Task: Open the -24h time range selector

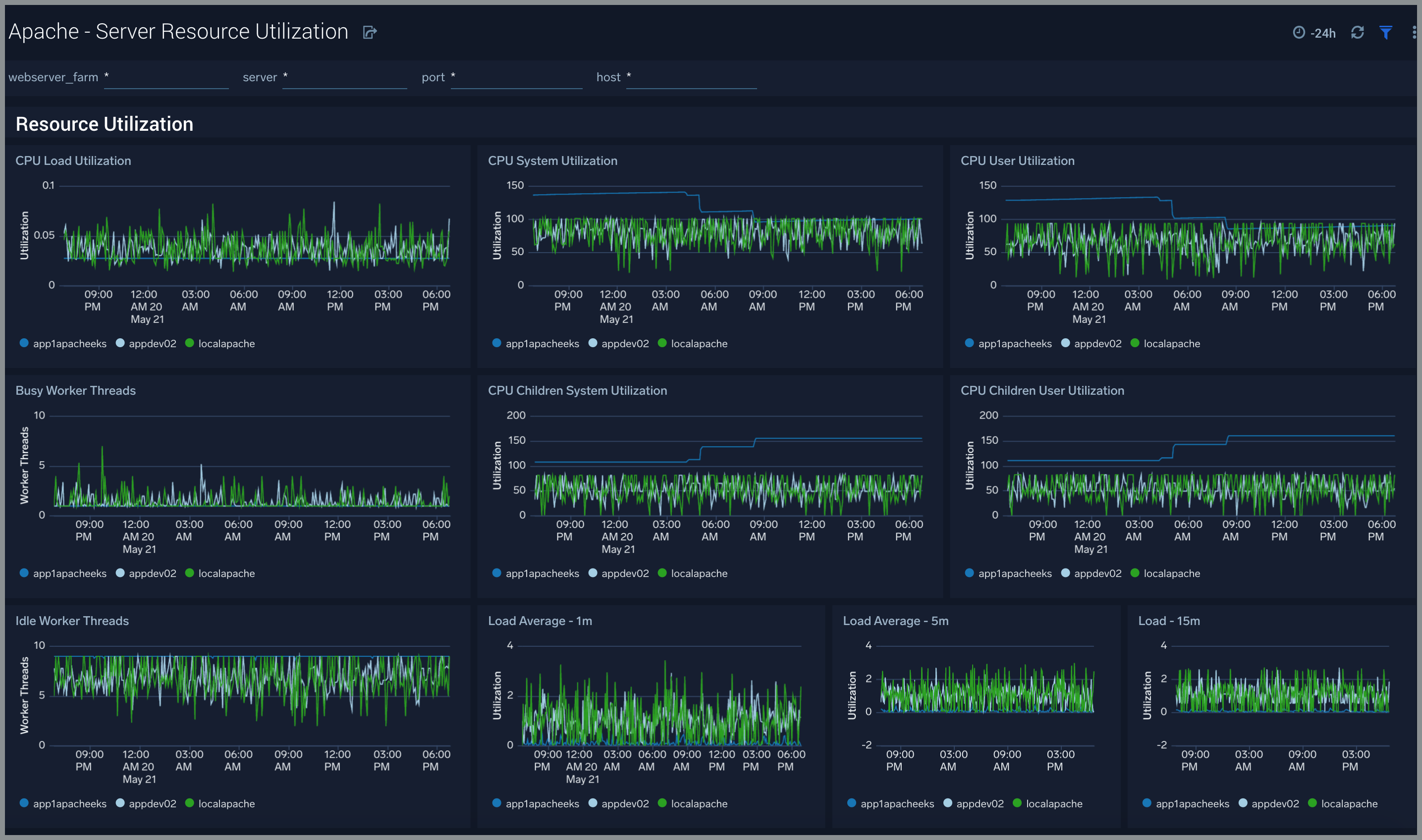Action: pyautogui.click(x=1322, y=33)
